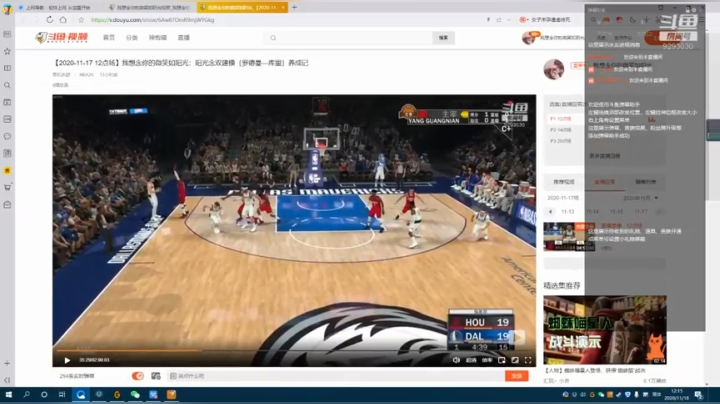Open the third nav item before 直播
Screen dimensions: 720x404
click(x=158, y=38)
